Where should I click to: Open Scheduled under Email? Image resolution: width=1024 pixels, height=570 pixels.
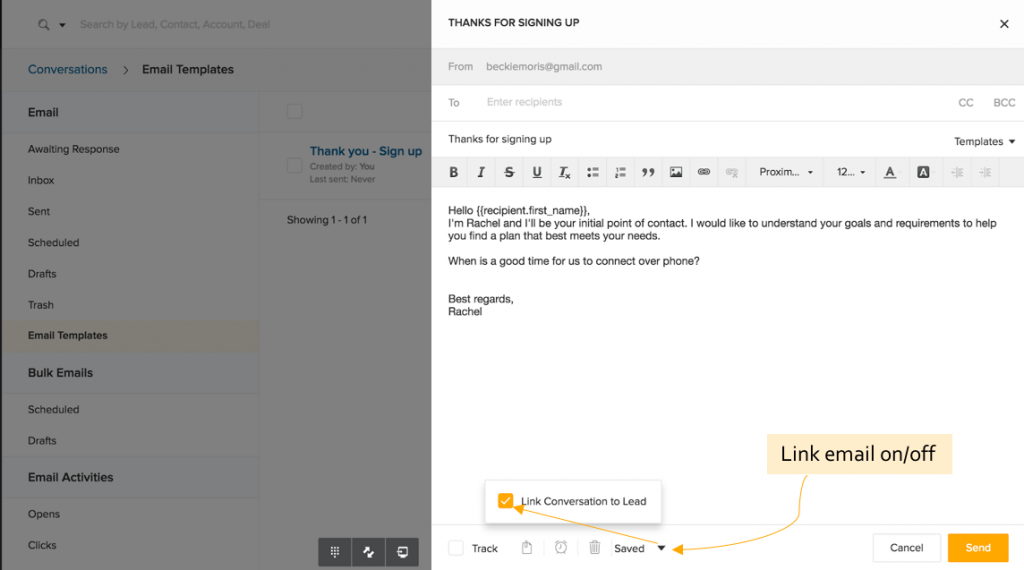pyautogui.click(x=53, y=242)
